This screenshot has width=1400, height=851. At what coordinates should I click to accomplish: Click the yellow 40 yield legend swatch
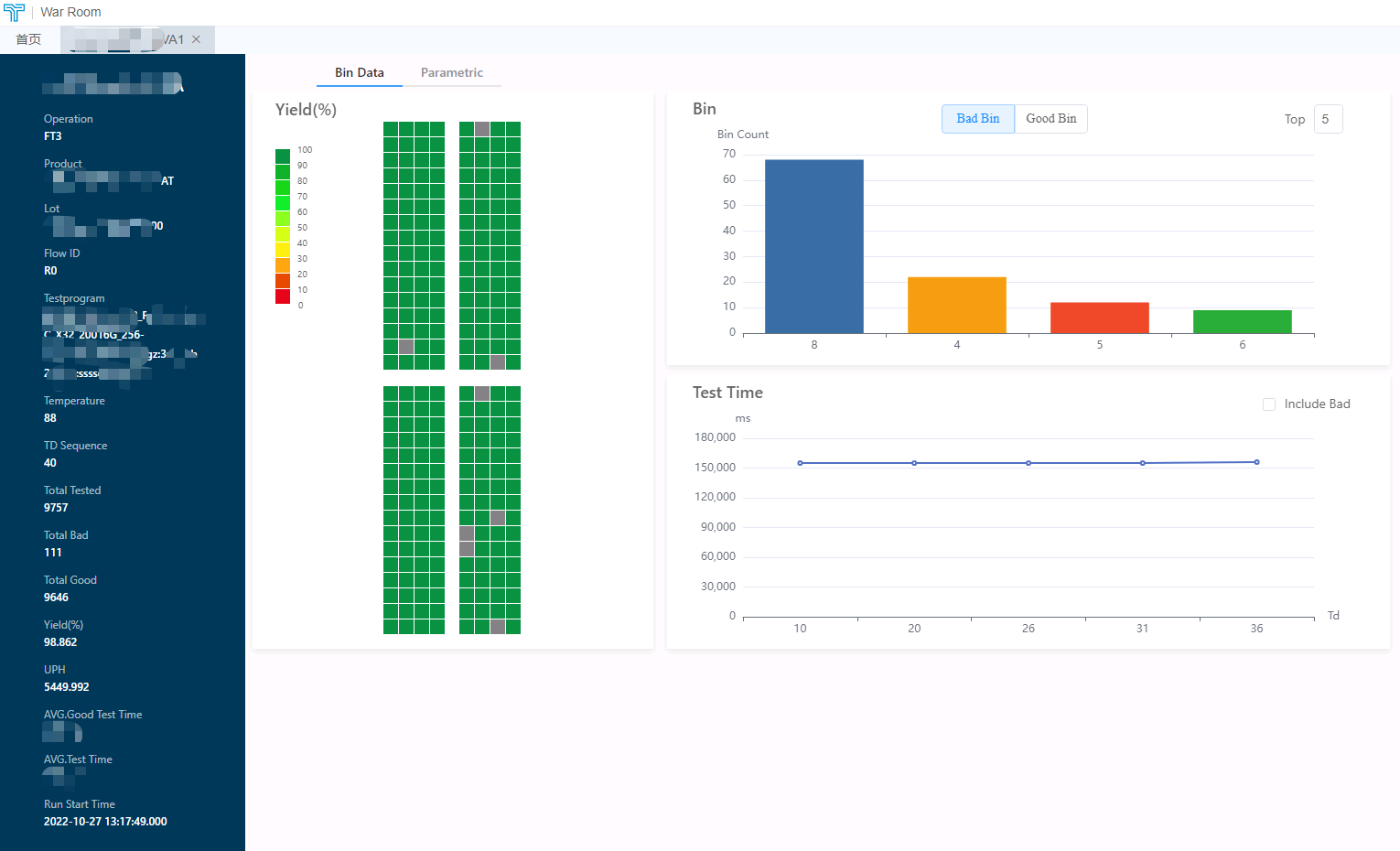283,250
